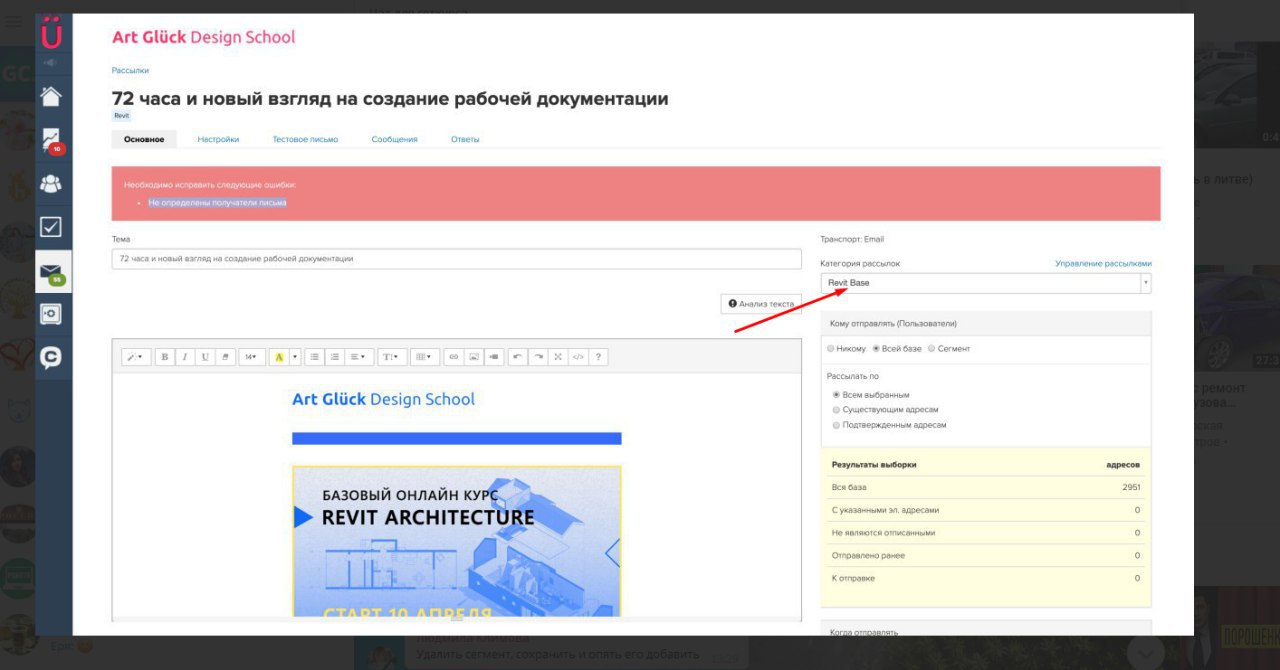Open the paragraph alignment dropdown

click(x=360, y=357)
